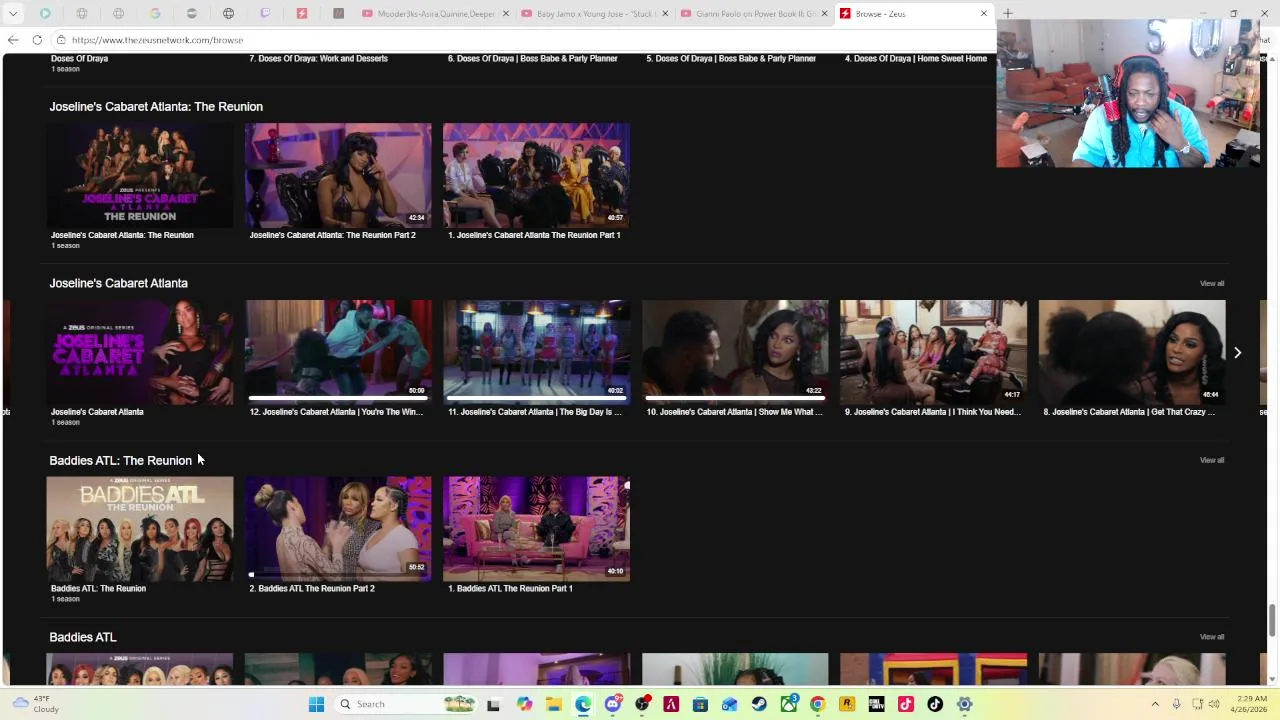The height and width of the screenshot is (720, 1280).
Task: Click the title text 2. Baddies ATL The Reunion Part 2
Action: point(312,589)
